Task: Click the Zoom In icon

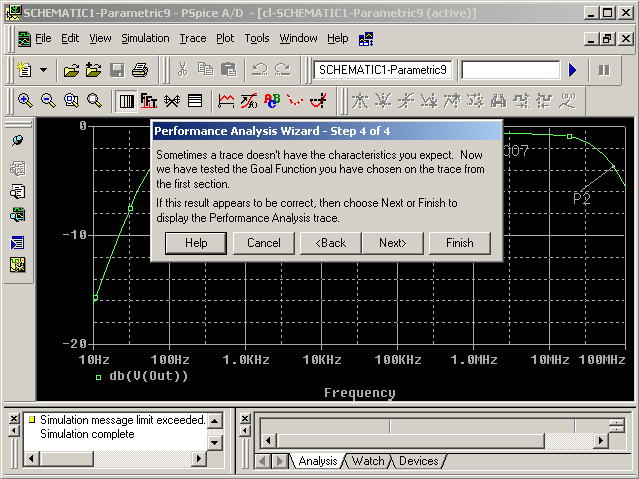Action: point(25,100)
